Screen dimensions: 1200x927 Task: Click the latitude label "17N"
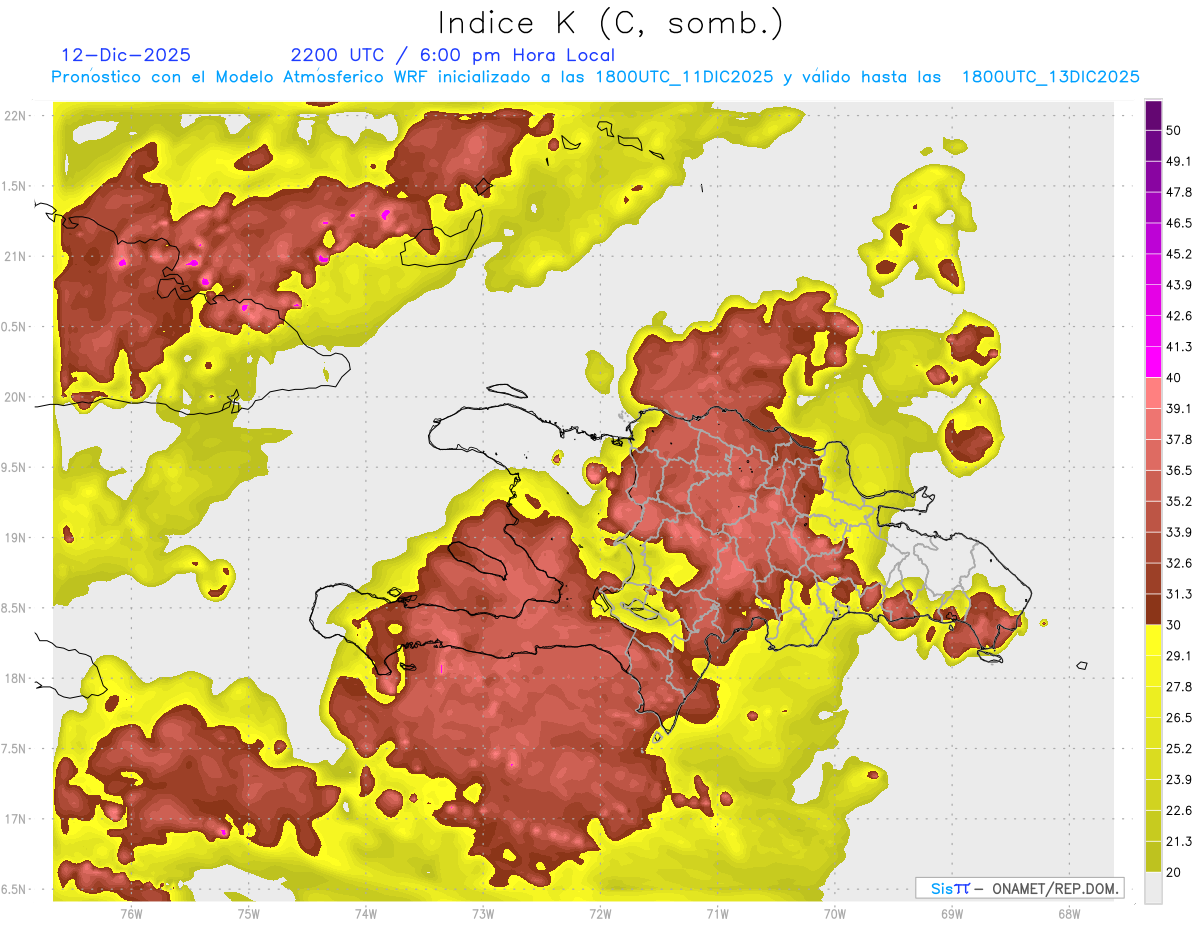16,819
